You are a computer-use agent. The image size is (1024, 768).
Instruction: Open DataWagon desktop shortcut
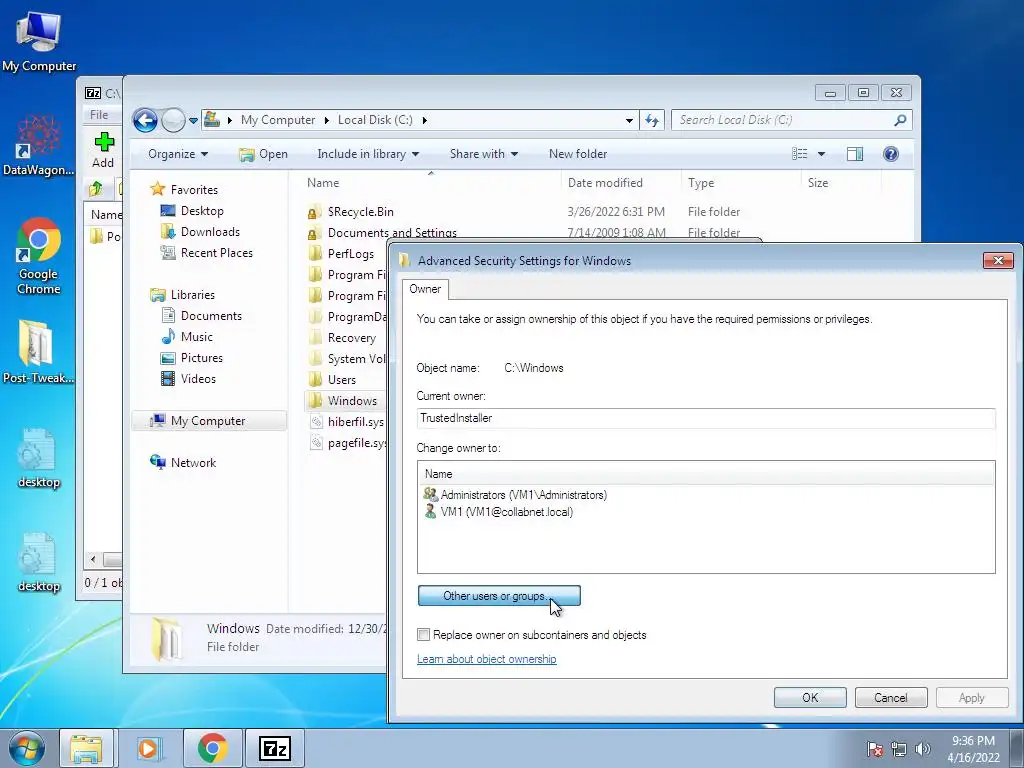39,145
